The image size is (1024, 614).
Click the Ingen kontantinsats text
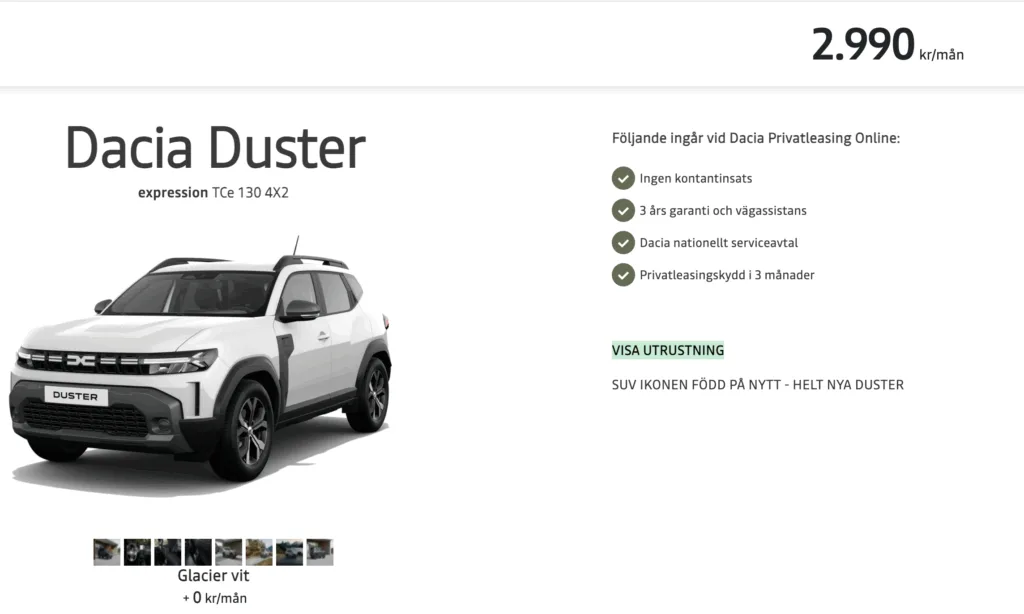(696, 178)
